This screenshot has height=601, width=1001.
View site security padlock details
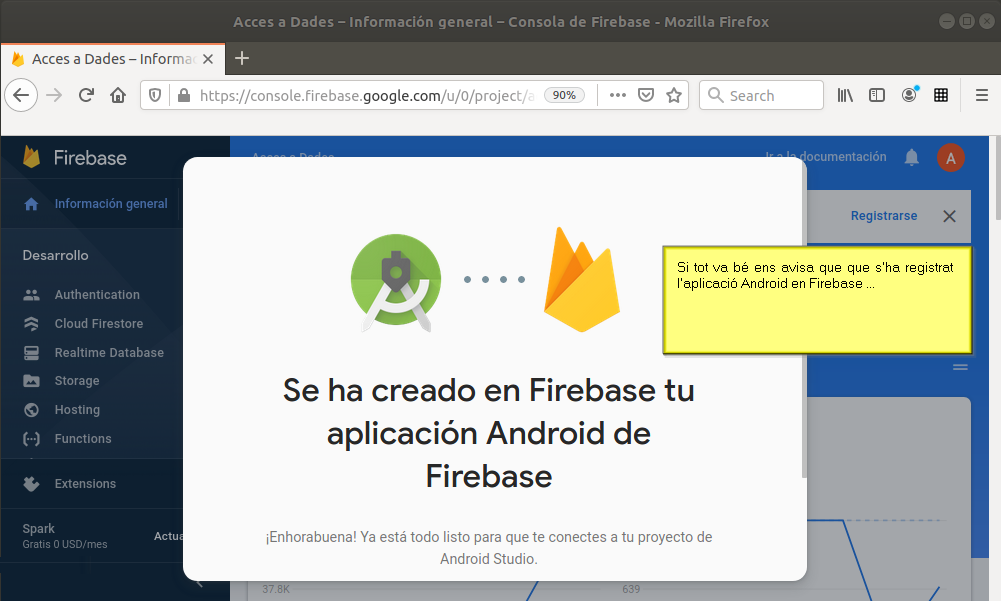184,96
